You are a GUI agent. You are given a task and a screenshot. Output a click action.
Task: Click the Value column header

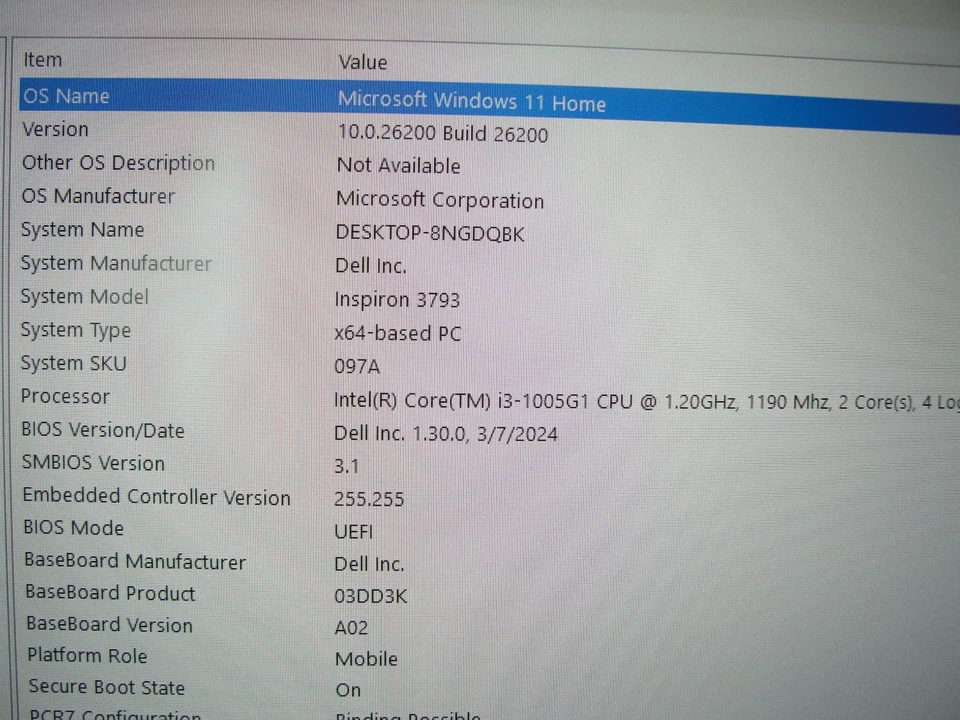(x=362, y=62)
